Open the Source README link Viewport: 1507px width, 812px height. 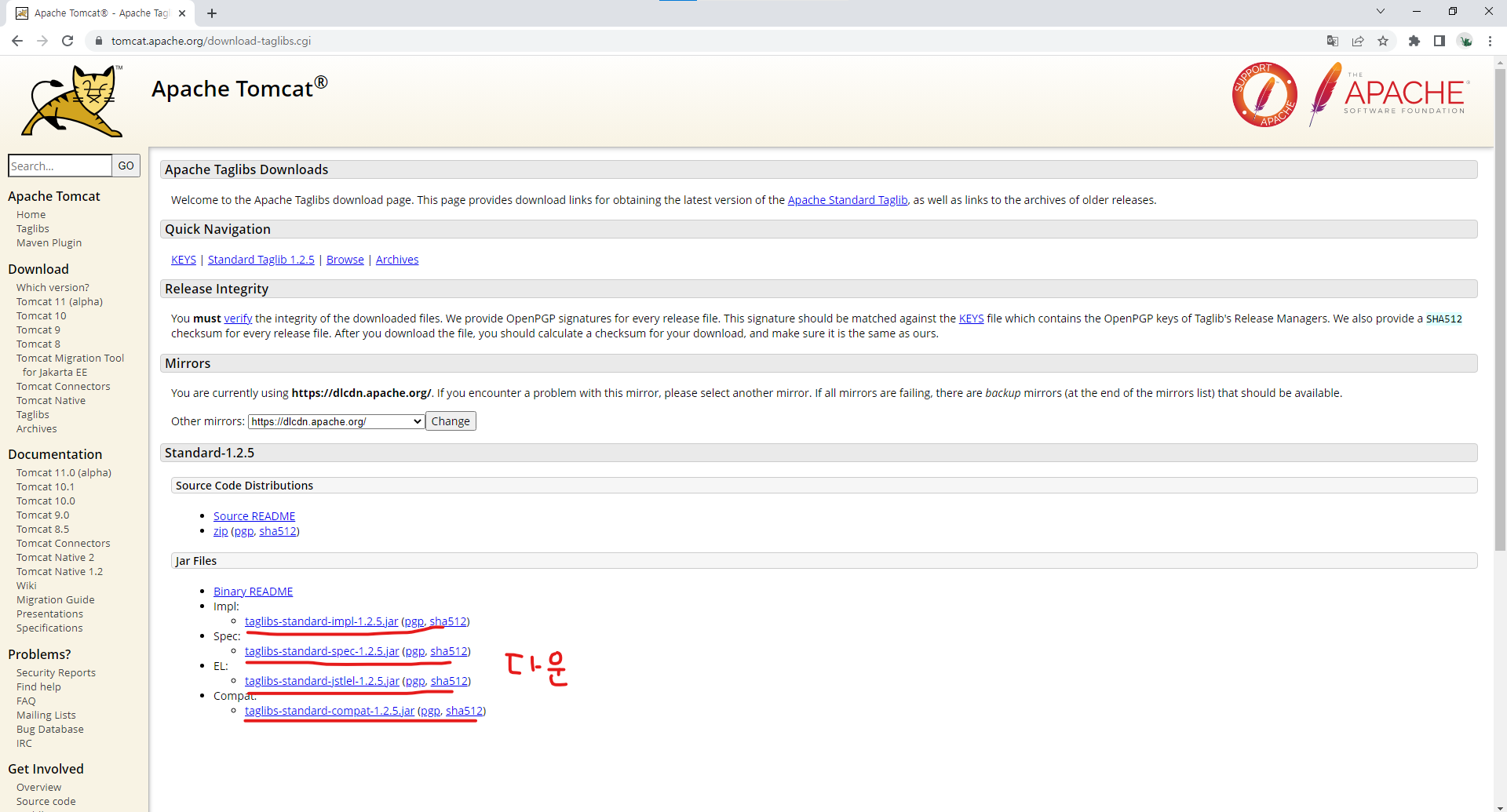(254, 516)
